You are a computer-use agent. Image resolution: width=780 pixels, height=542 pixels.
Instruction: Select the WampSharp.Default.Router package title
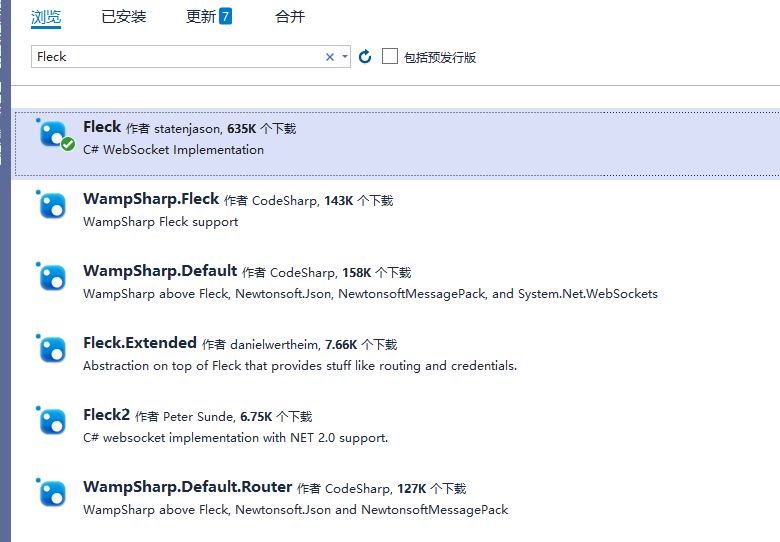click(188, 487)
